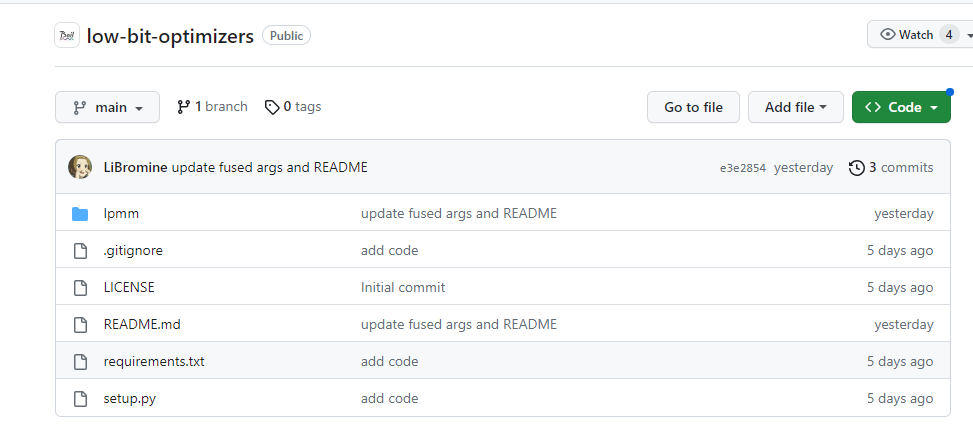
Task: Open requirements.txt file
Action: coord(154,362)
